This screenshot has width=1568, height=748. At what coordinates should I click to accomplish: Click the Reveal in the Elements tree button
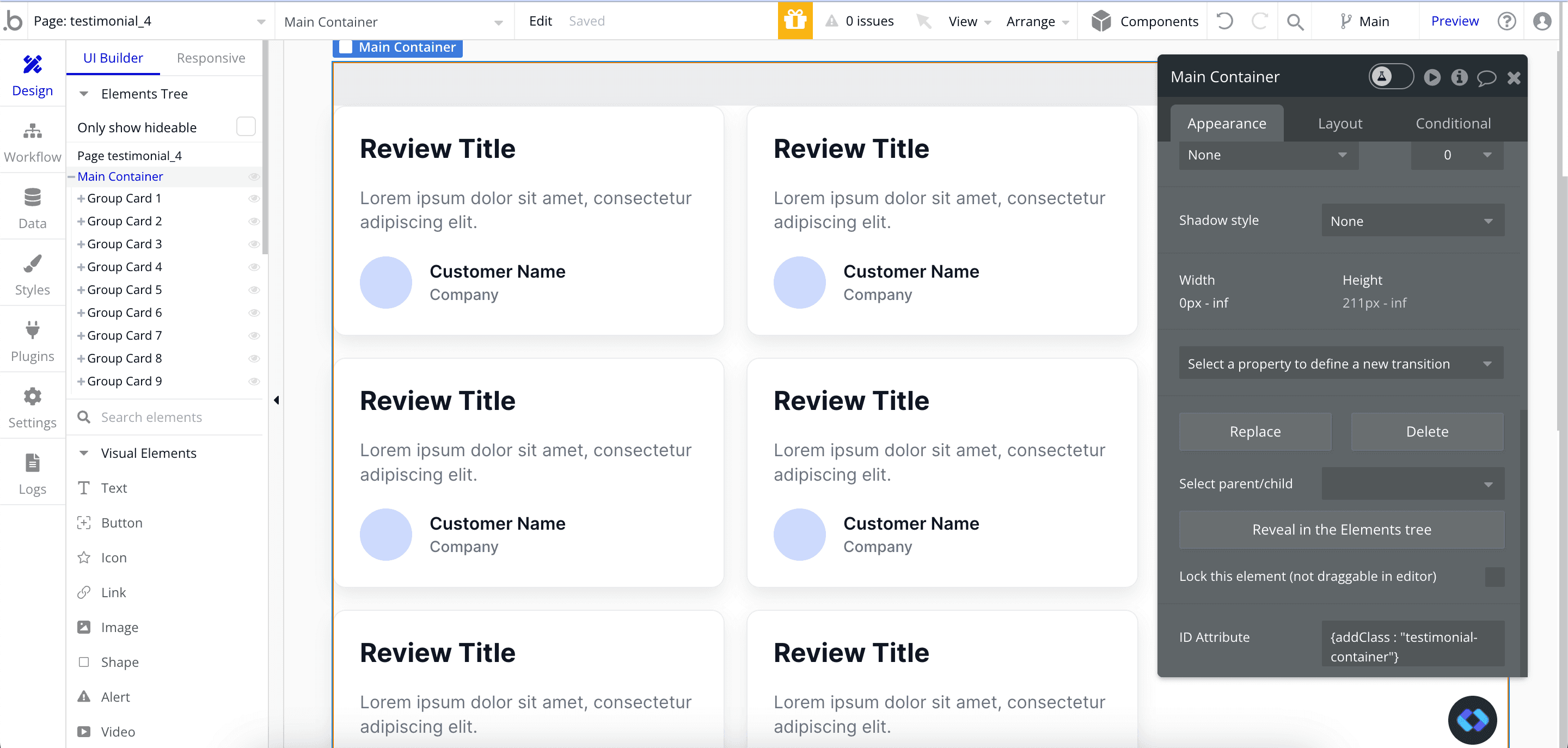1341,530
